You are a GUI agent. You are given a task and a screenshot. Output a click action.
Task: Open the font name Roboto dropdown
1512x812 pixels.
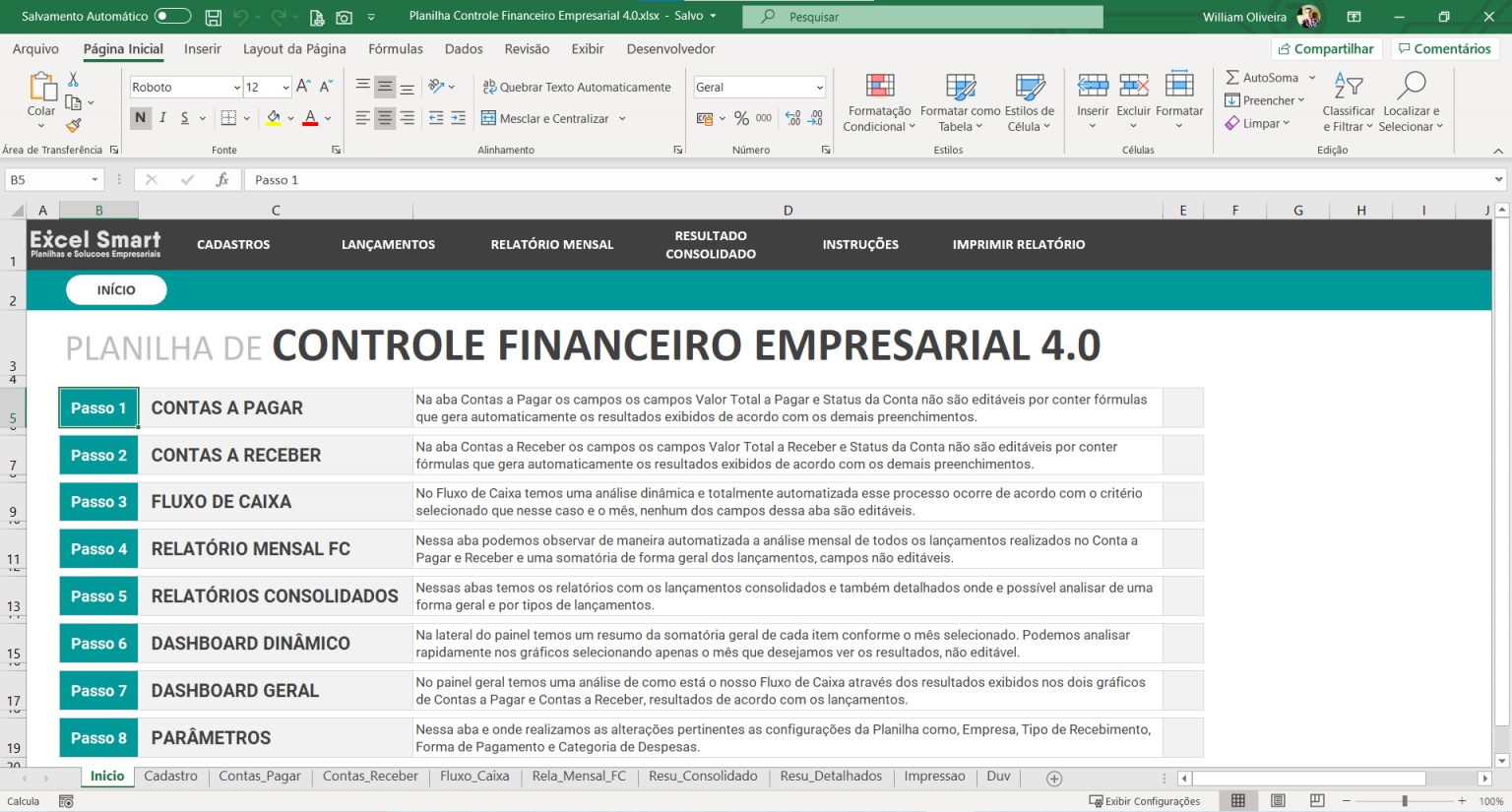click(x=237, y=88)
